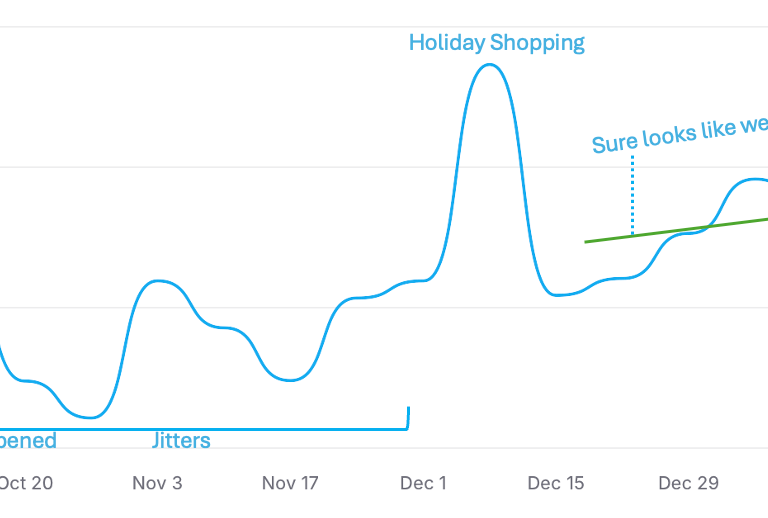
Task: Click the Holiday Shopping annotation label
Action: [x=496, y=43]
